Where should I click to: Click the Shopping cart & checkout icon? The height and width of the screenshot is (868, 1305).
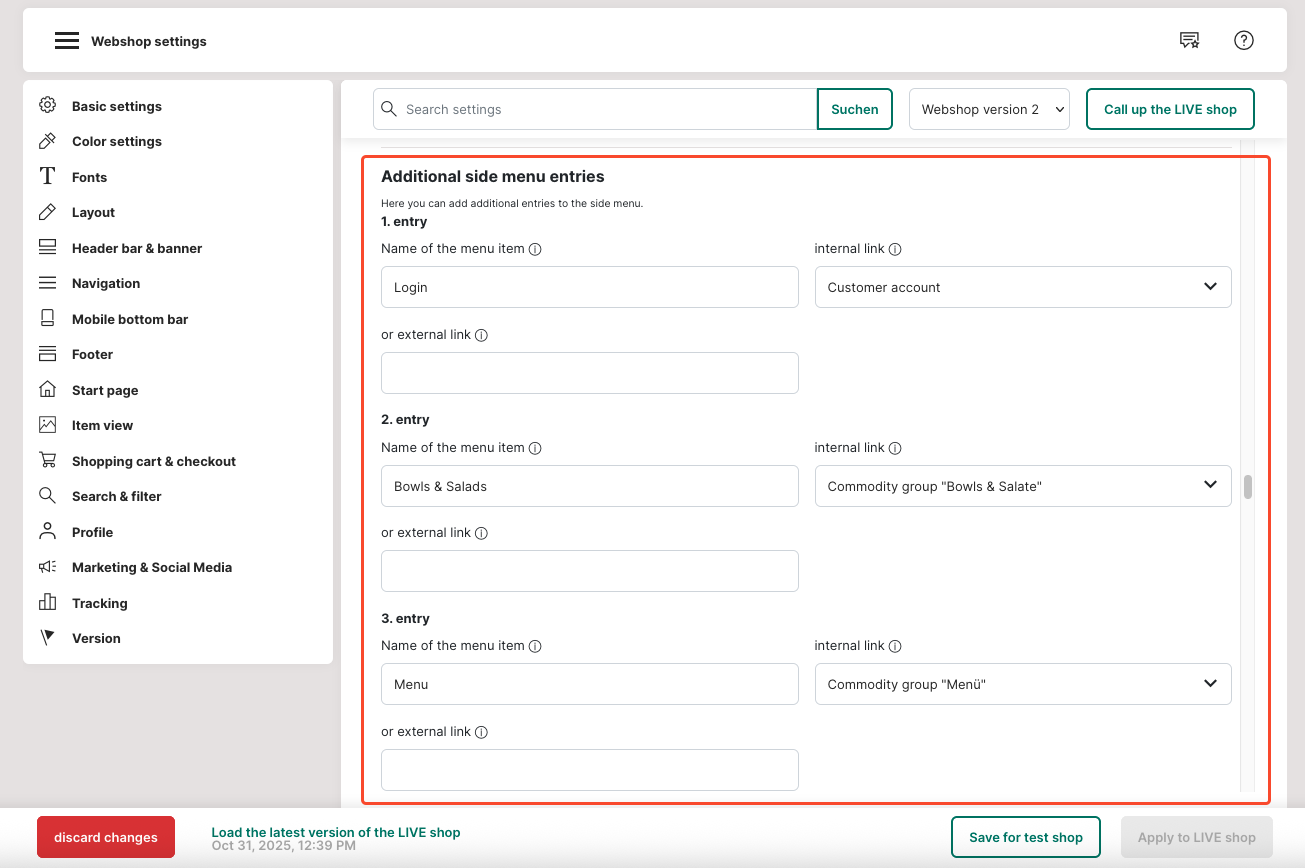click(x=47, y=461)
